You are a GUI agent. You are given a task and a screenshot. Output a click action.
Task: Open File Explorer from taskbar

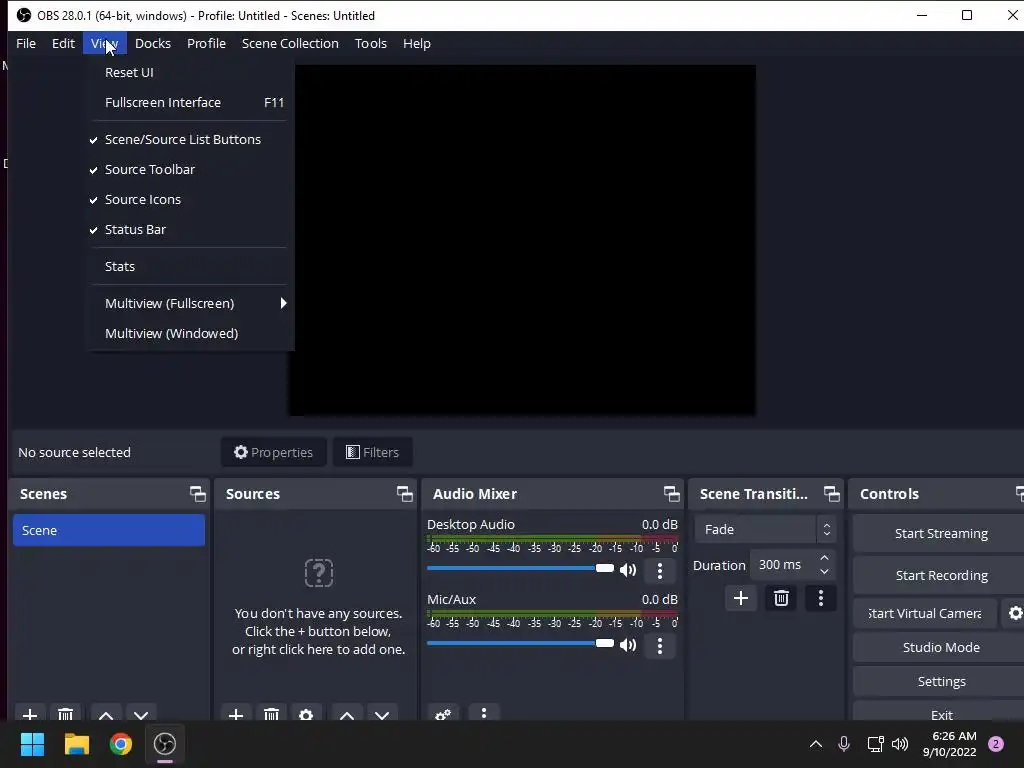(x=76, y=744)
